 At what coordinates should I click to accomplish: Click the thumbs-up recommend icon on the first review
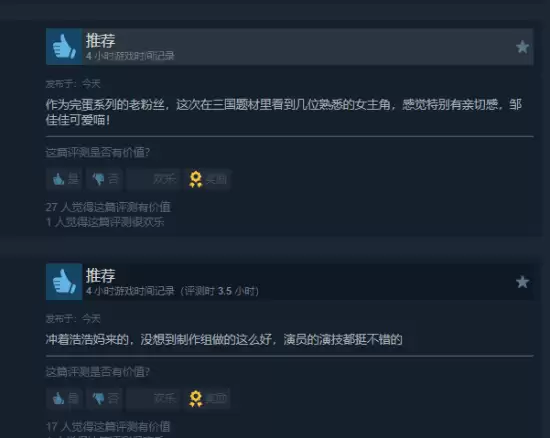tap(64, 47)
